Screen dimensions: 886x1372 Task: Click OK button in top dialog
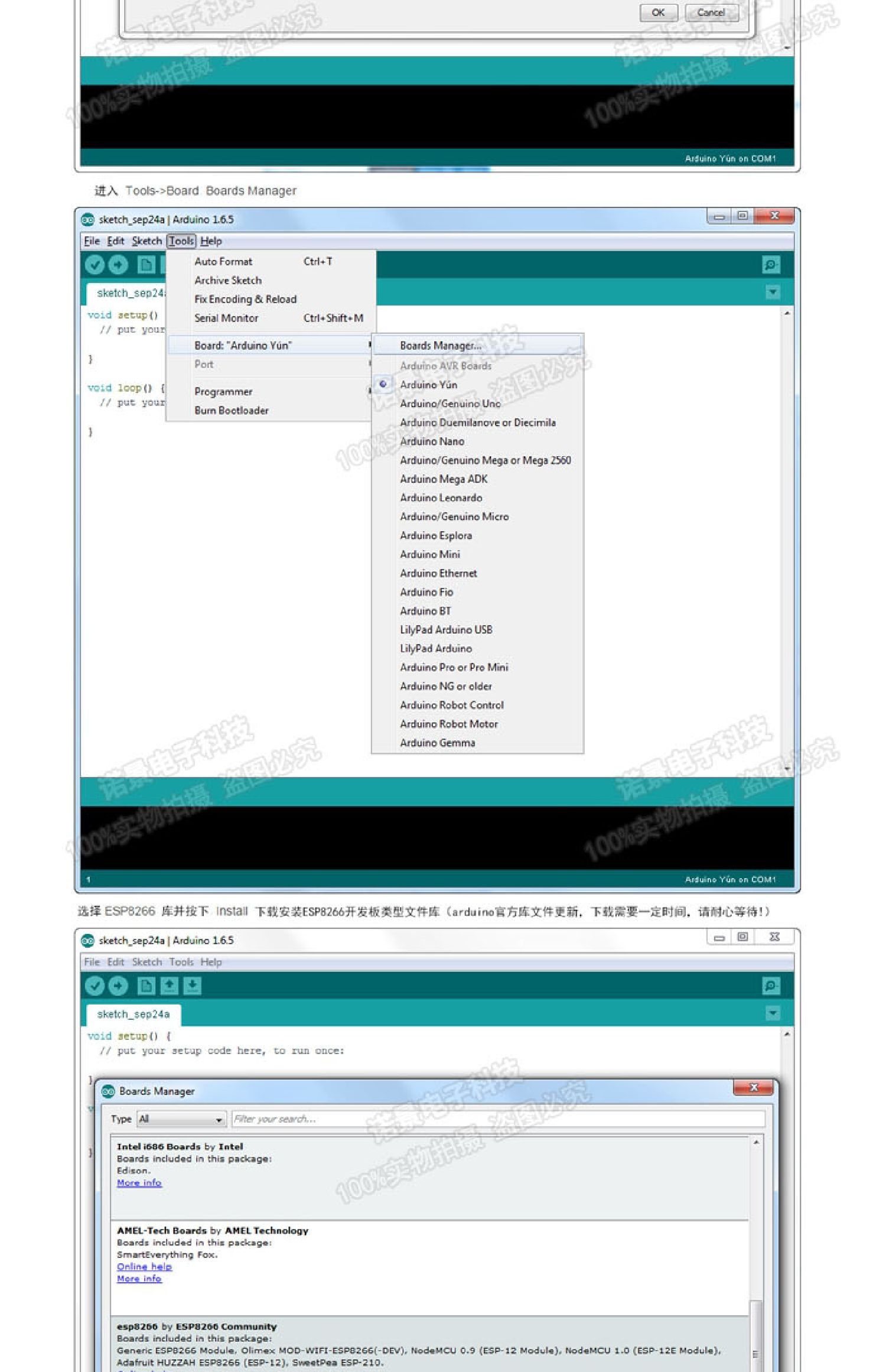coord(658,12)
